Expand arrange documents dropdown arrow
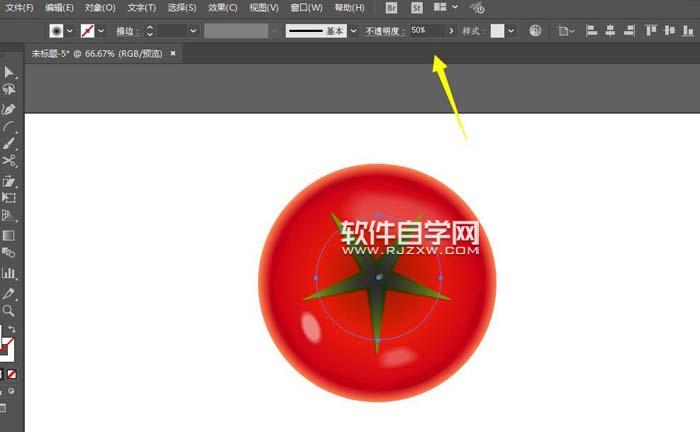 coord(454,7)
